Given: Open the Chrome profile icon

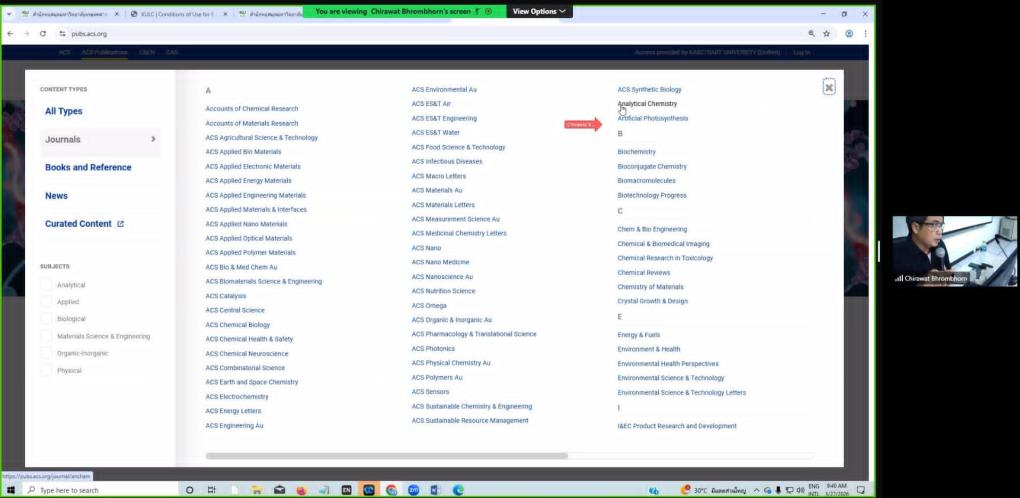Looking at the screenshot, I should point(849,33).
